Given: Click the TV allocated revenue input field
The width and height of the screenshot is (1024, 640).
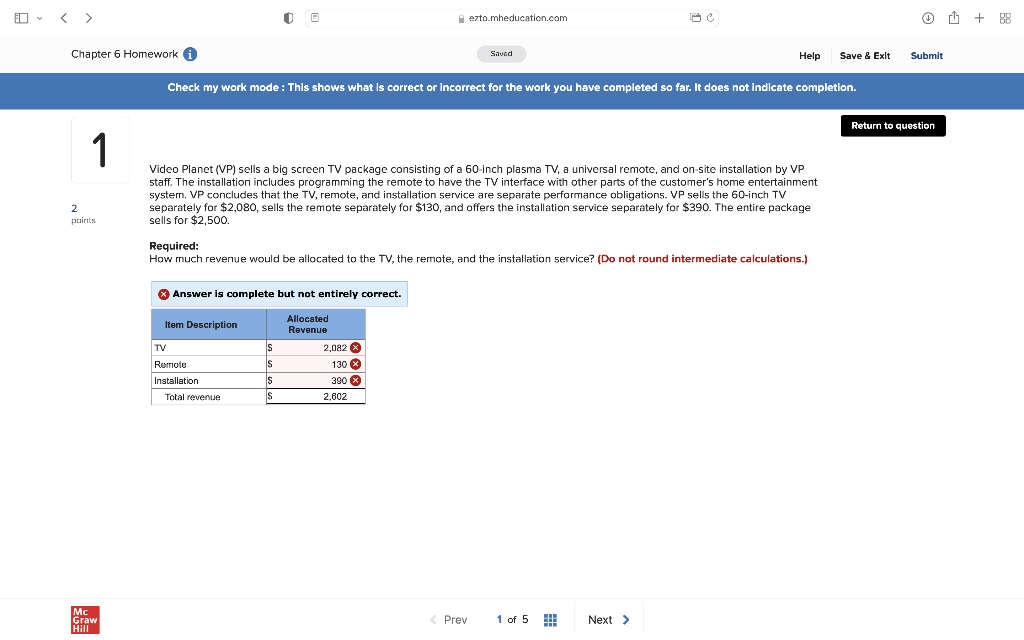Looking at the screenshot, I should pos(310,347).
